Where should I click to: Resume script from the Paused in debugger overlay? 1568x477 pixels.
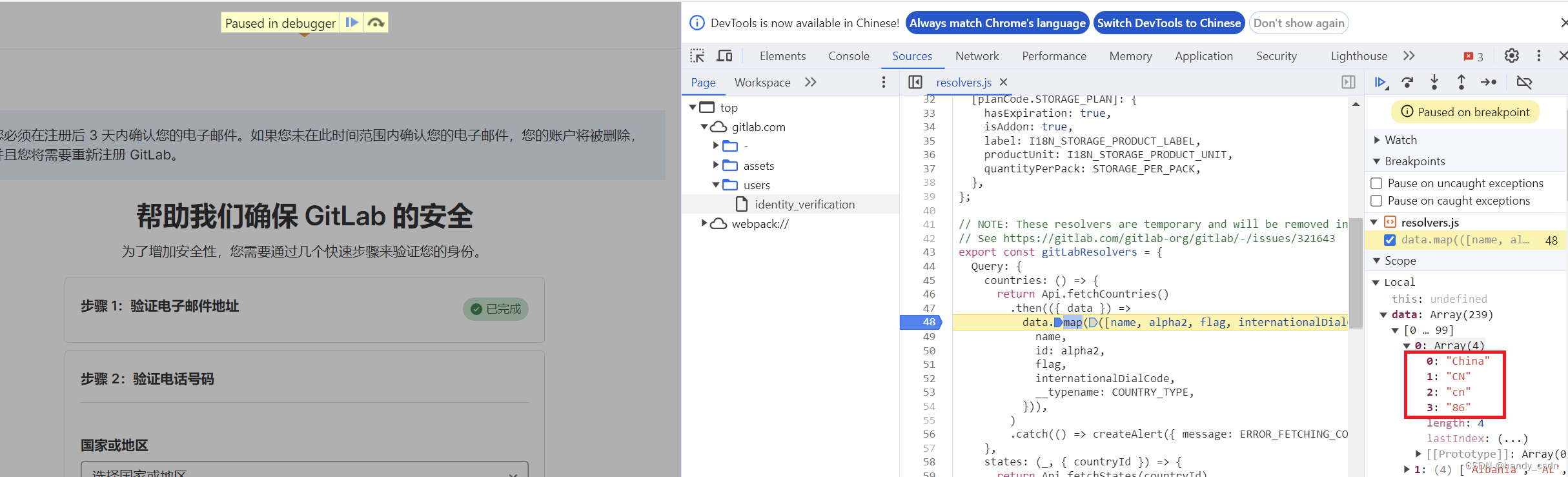352,23
